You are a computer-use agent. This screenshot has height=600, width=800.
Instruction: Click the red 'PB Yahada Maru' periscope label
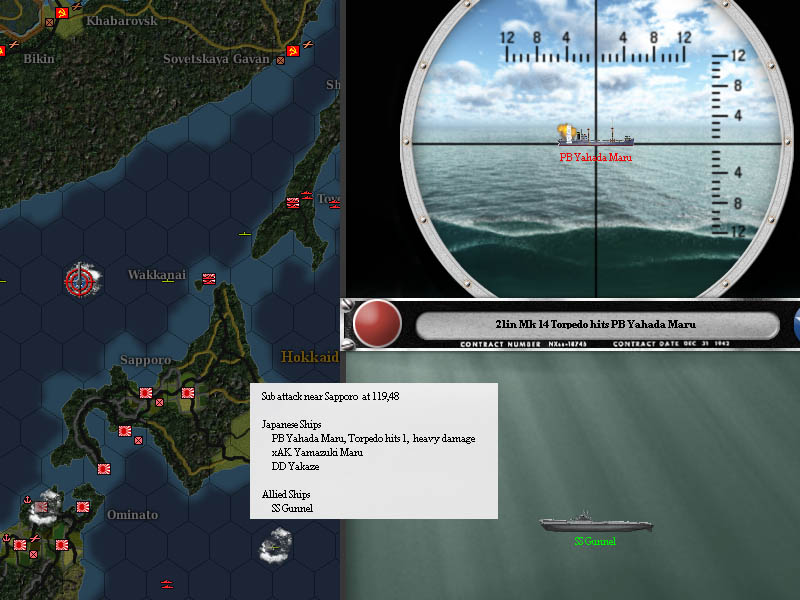(595, 158)
